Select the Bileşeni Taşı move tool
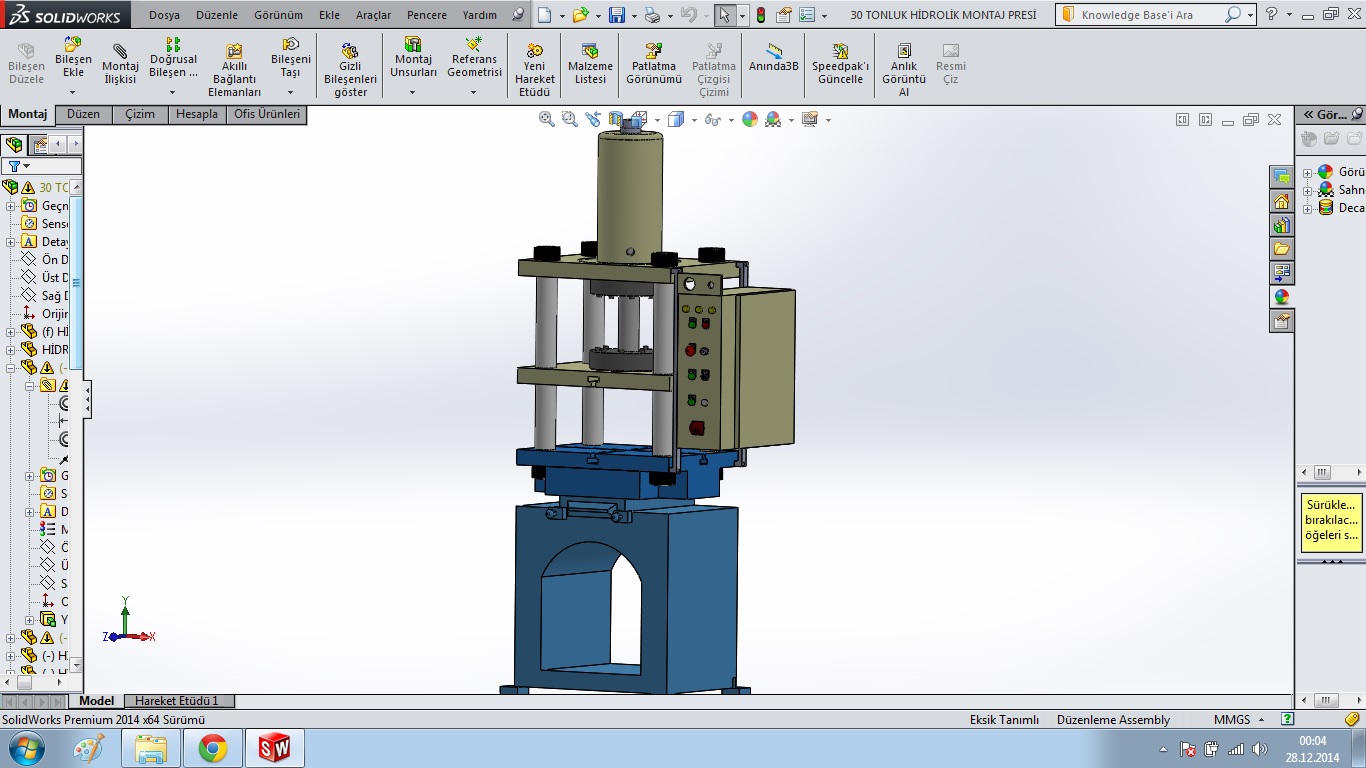1366x768 pixels. pyautogui.click(x=290, y=59)
